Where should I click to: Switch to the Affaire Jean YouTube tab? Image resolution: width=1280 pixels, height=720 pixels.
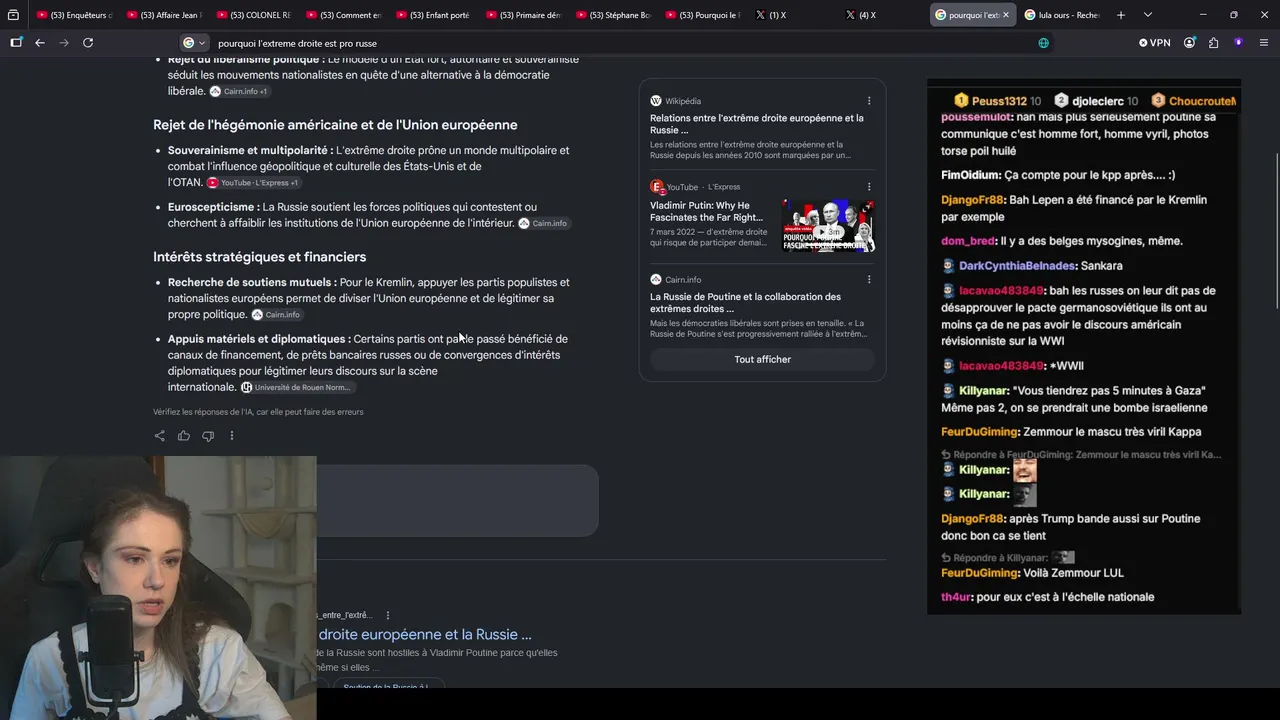tap(165, 15)
